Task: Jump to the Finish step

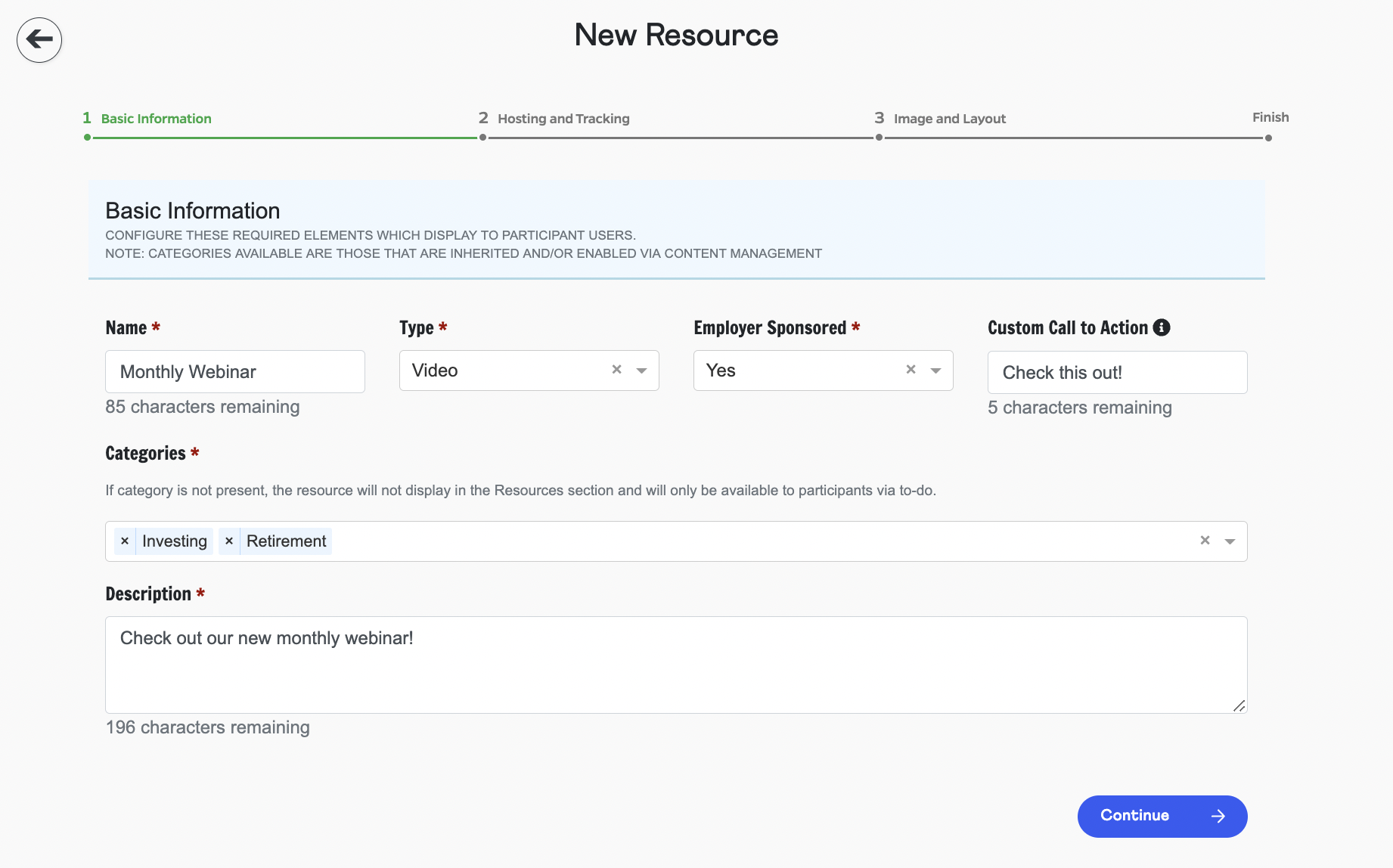Action: coord(1270,118)
